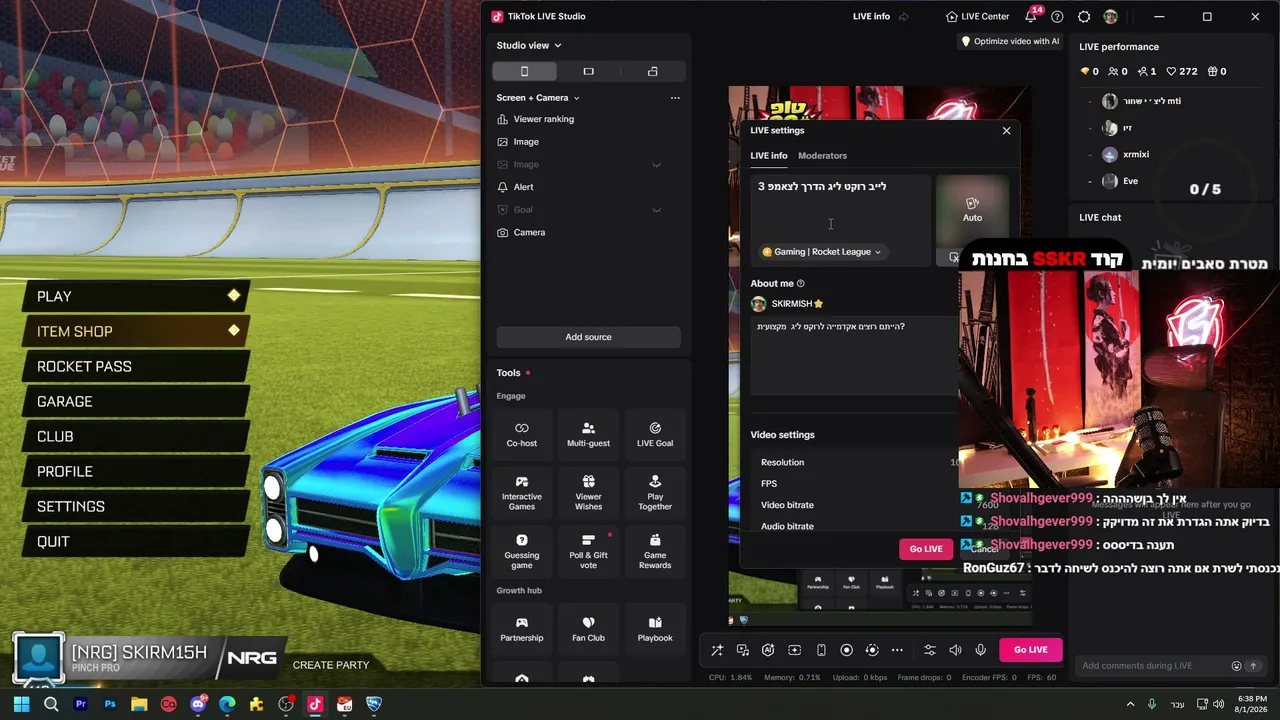This screenshot has height=720, width=1280.
Task: Select the landscape layout icon
Action: pyautogui.click(x=588, y=71)
